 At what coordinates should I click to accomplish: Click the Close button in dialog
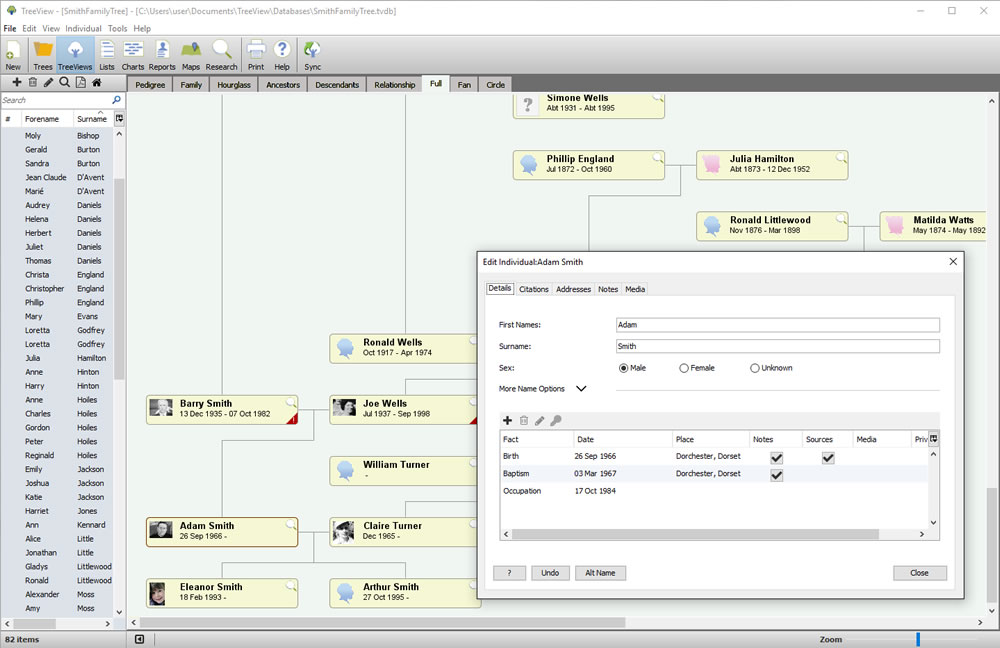(919, 573)
